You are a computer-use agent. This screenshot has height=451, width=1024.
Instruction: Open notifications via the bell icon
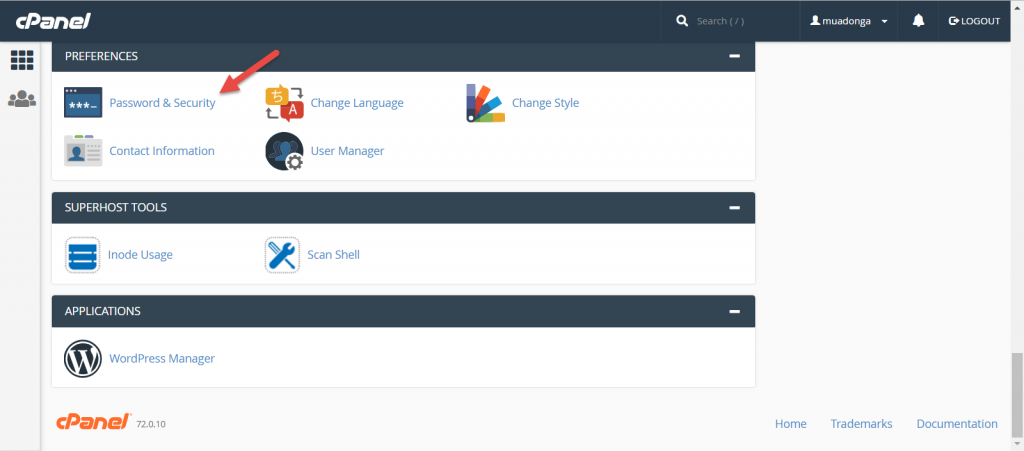(918, 20)
